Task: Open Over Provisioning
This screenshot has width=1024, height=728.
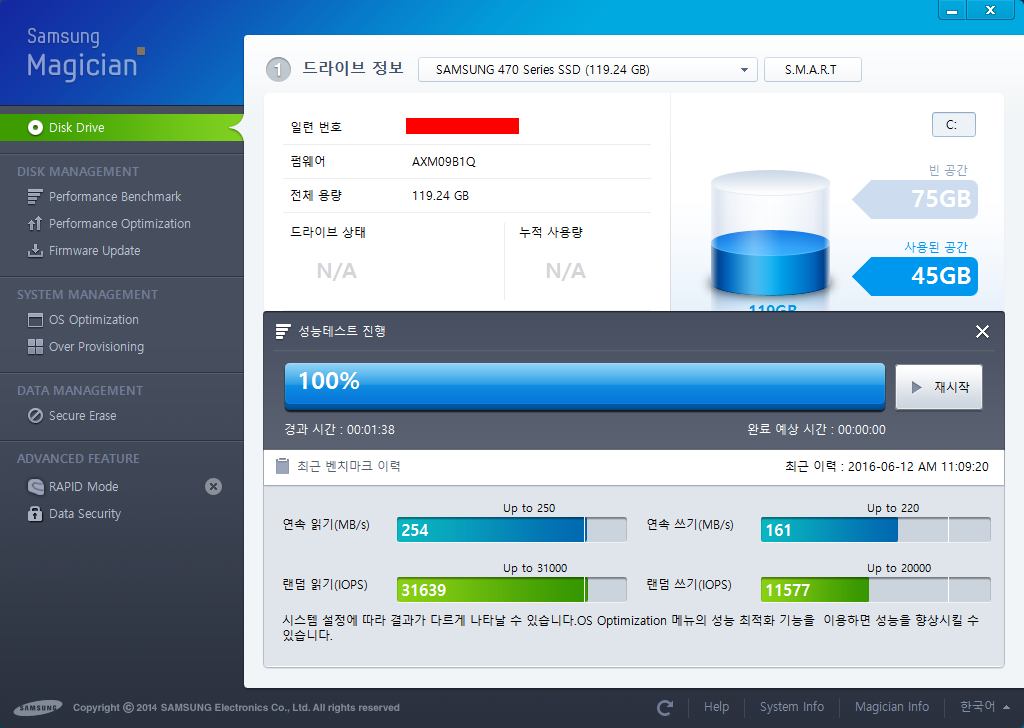Action: coord(97,347)
